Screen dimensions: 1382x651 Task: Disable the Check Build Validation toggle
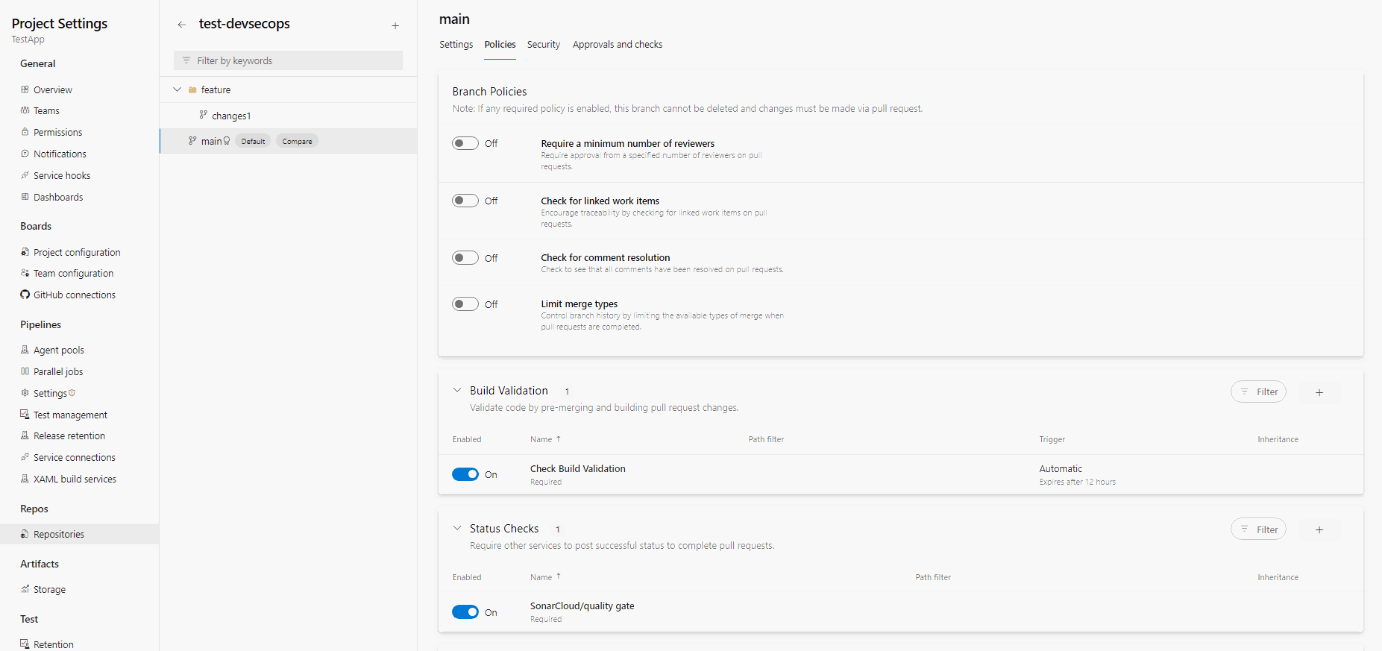(x=465, y=474)
